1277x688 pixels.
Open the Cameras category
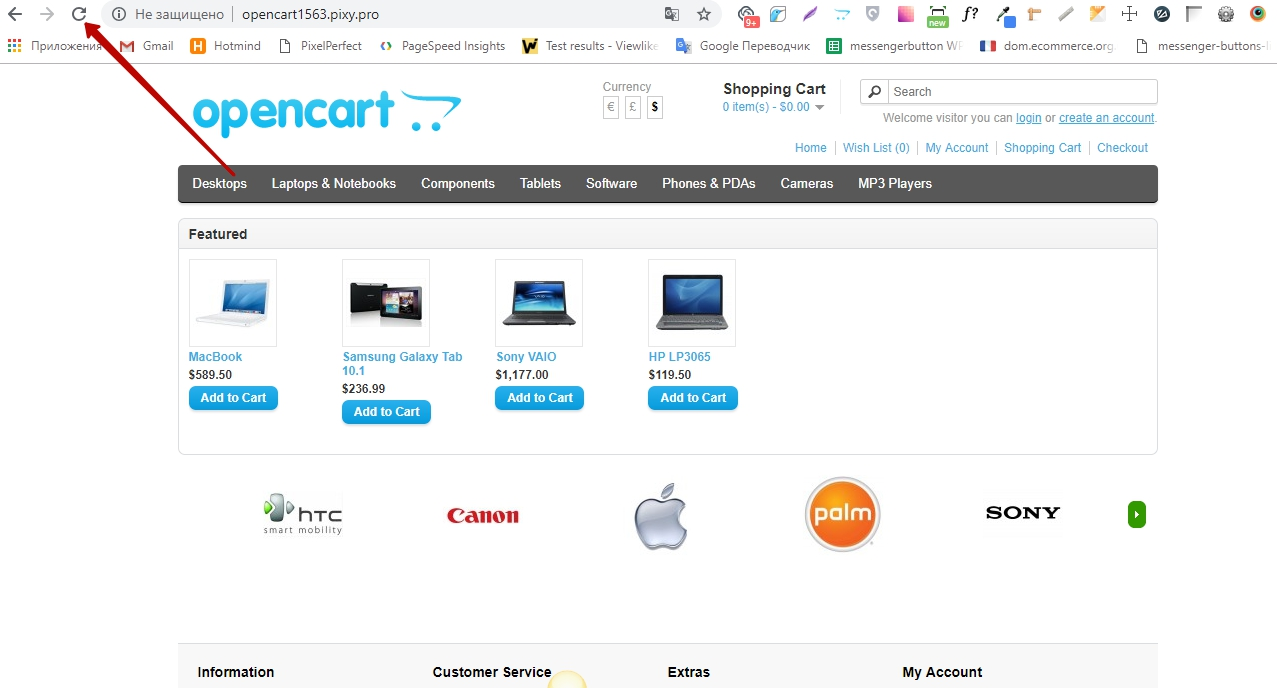[807, 184]
